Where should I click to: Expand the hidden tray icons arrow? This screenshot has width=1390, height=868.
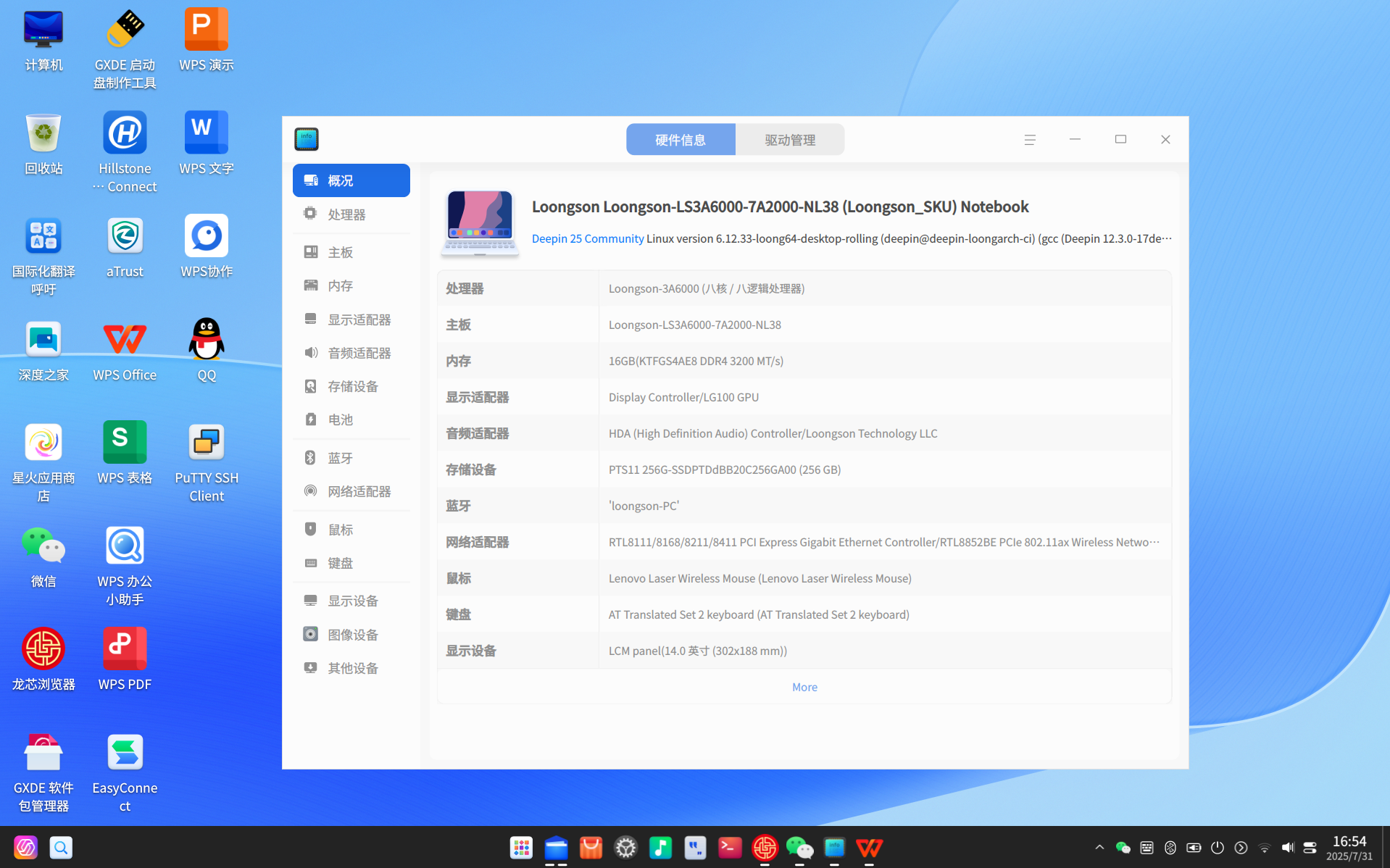(1099, 847)
